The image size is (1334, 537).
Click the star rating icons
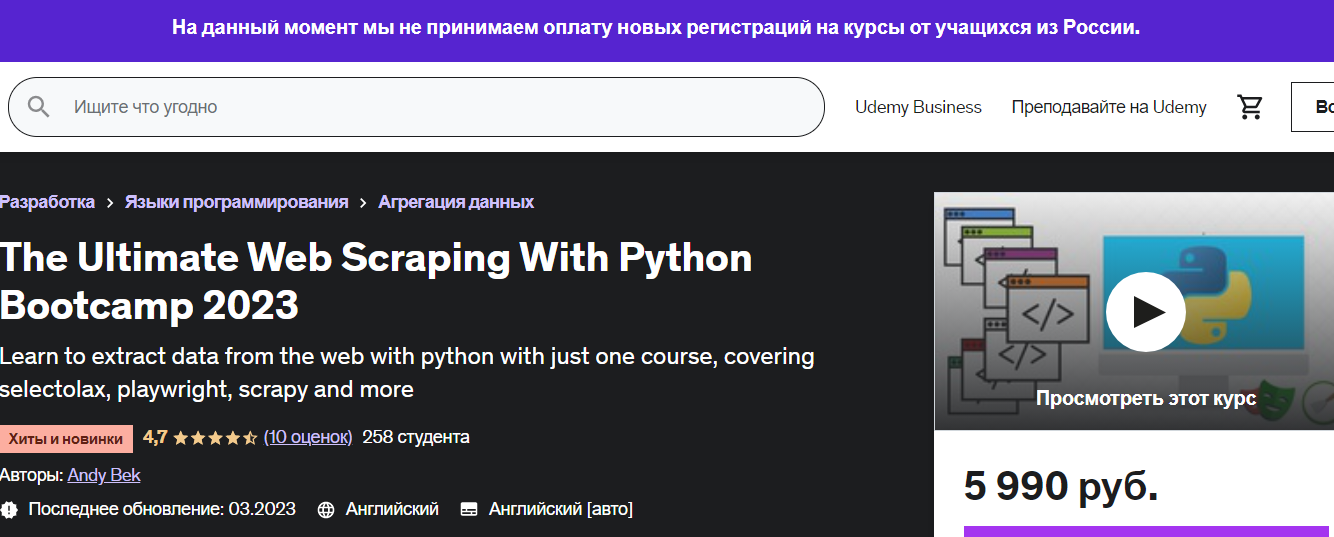tap(215, 437)
